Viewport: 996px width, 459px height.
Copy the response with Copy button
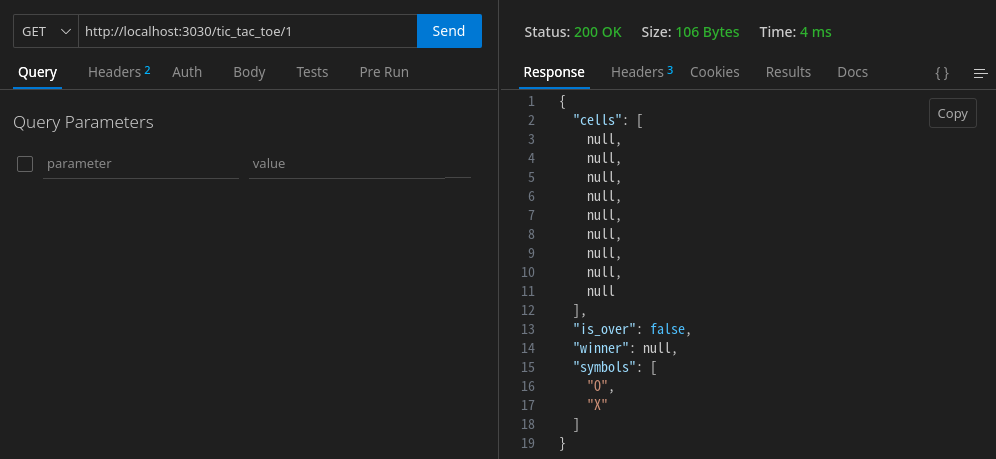pos(952,113)
